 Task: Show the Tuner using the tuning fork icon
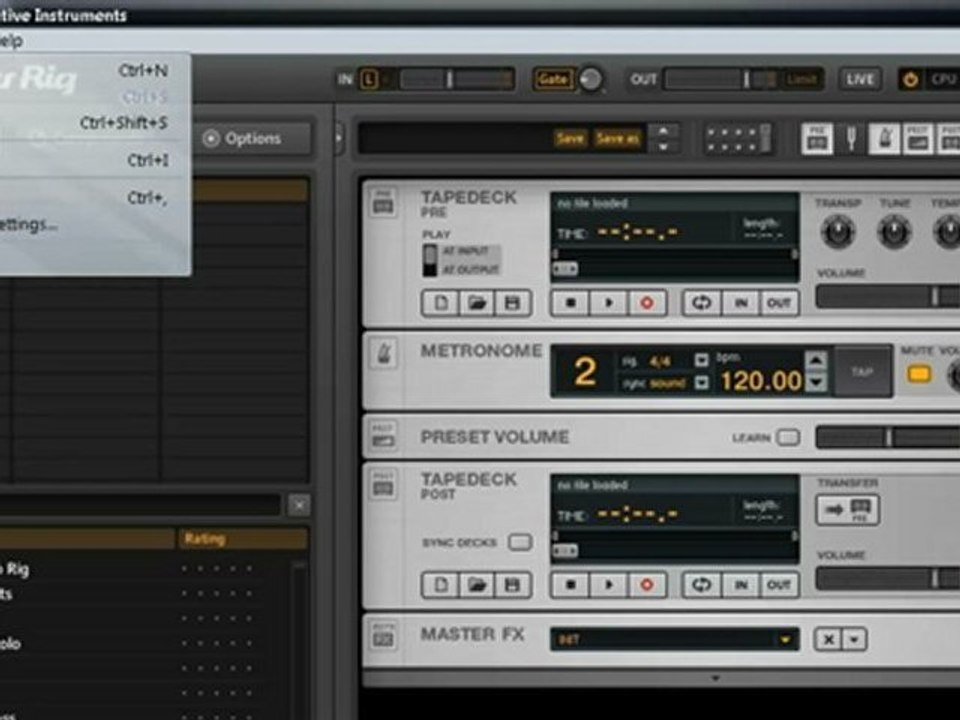point(851,139)
